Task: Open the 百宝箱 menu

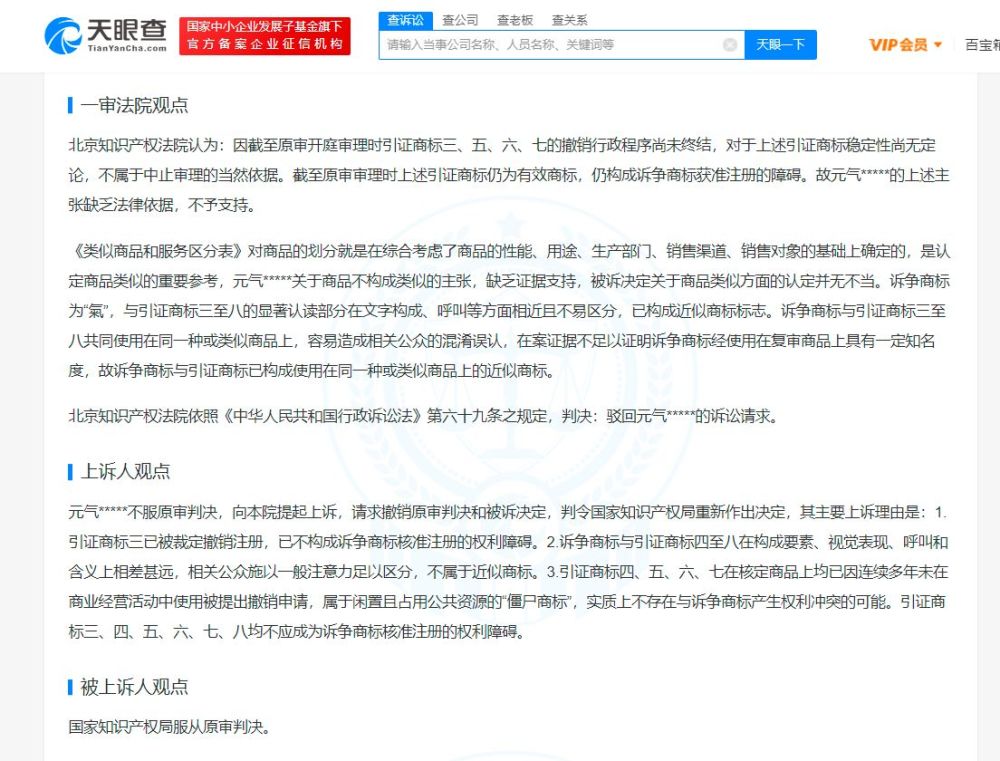Action: (982, 45)
